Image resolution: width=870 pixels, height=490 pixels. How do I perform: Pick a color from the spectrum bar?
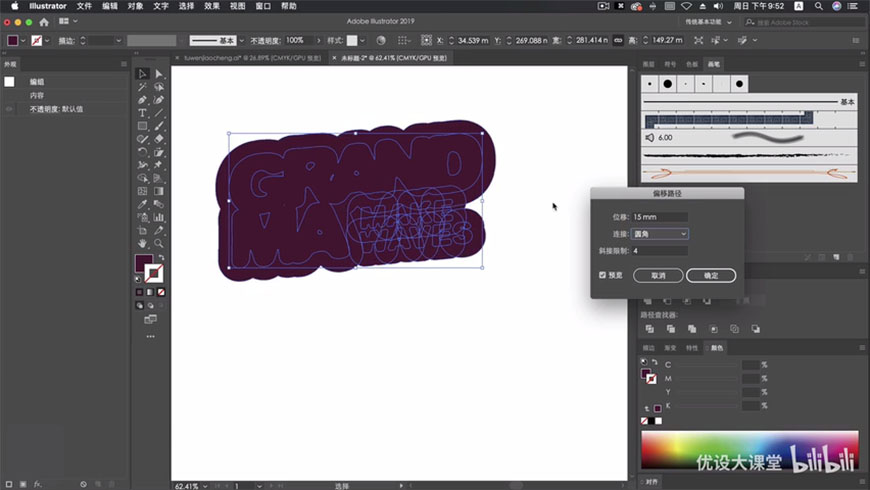tap(750, 451)
